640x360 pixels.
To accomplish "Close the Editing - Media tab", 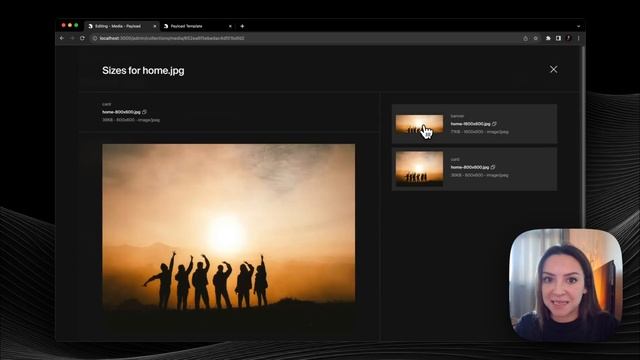I will click(x=155, y=26).
